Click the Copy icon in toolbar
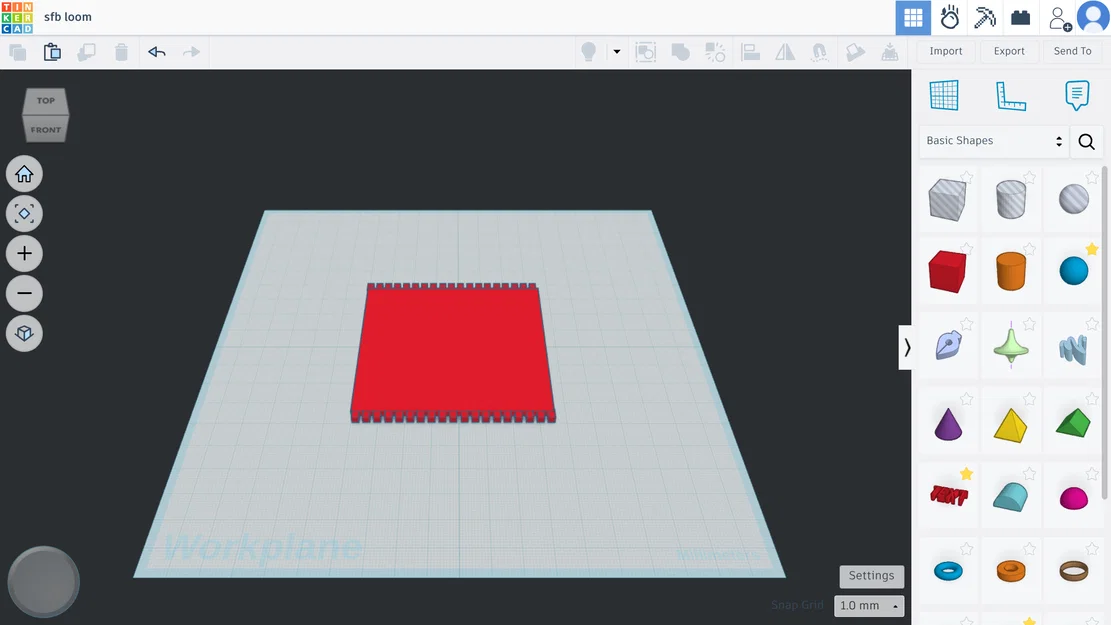This screenshot has height=625, width=1111. 18,52
